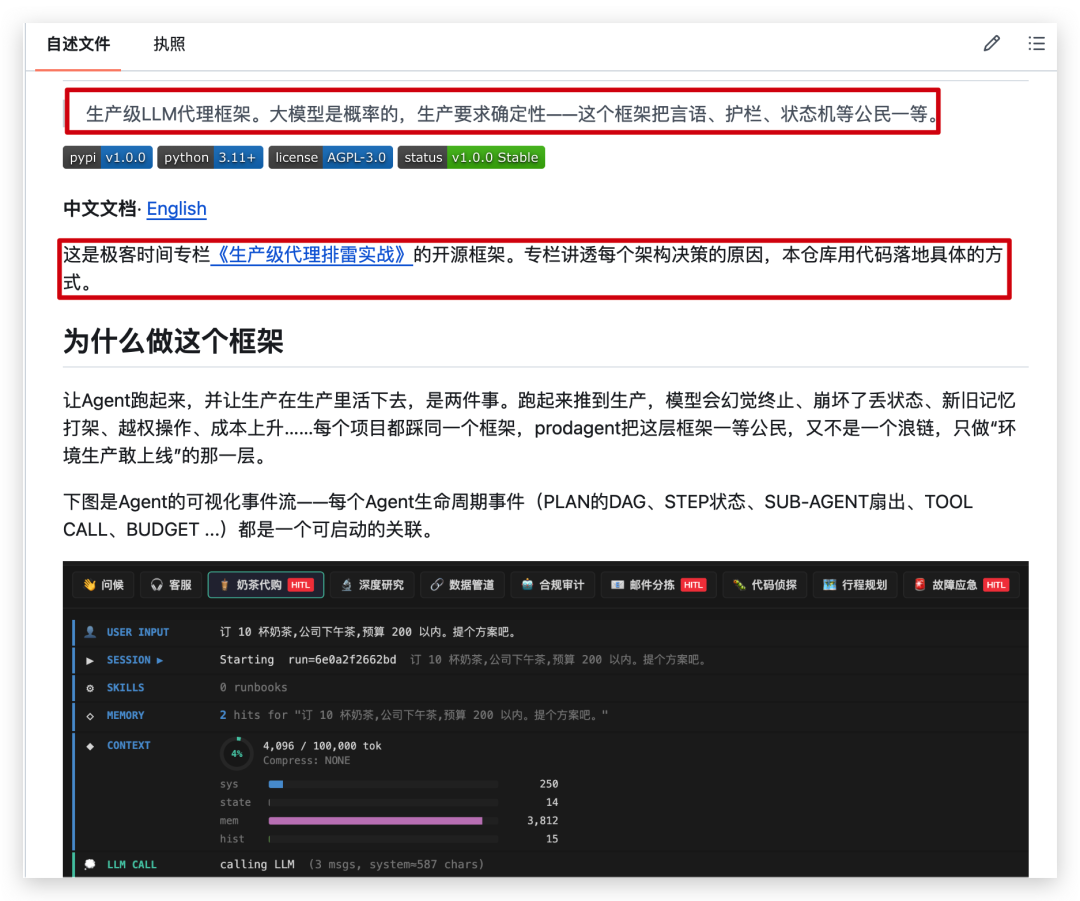
Task: Click the 中文文档 label
Action: coord(100,209)
